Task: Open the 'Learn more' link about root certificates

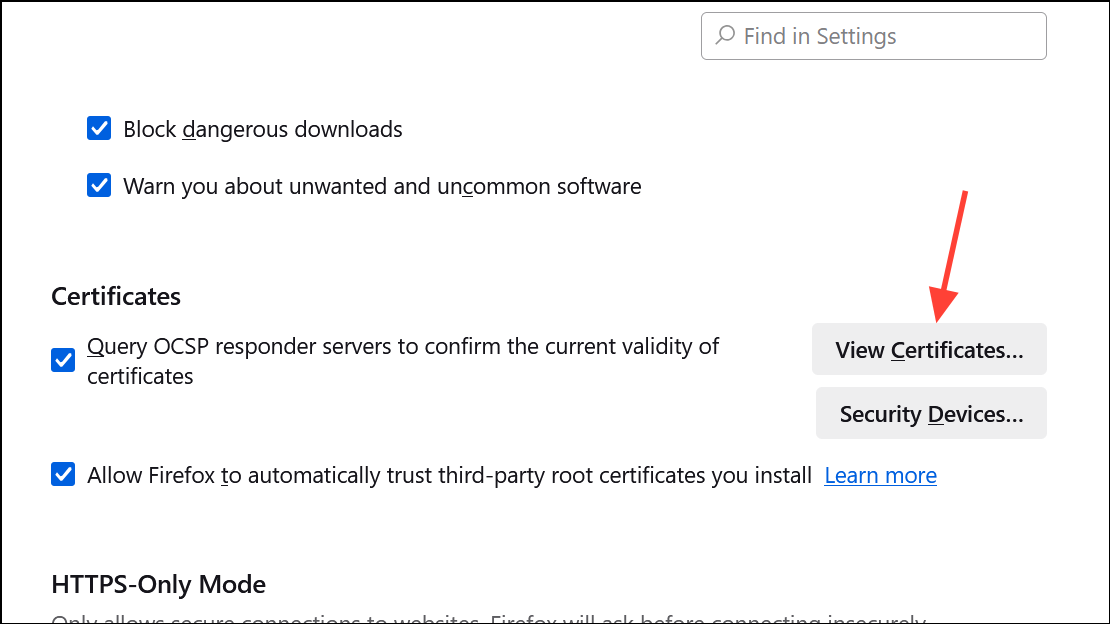Action: pyautogui.click(x=879, y=475)
